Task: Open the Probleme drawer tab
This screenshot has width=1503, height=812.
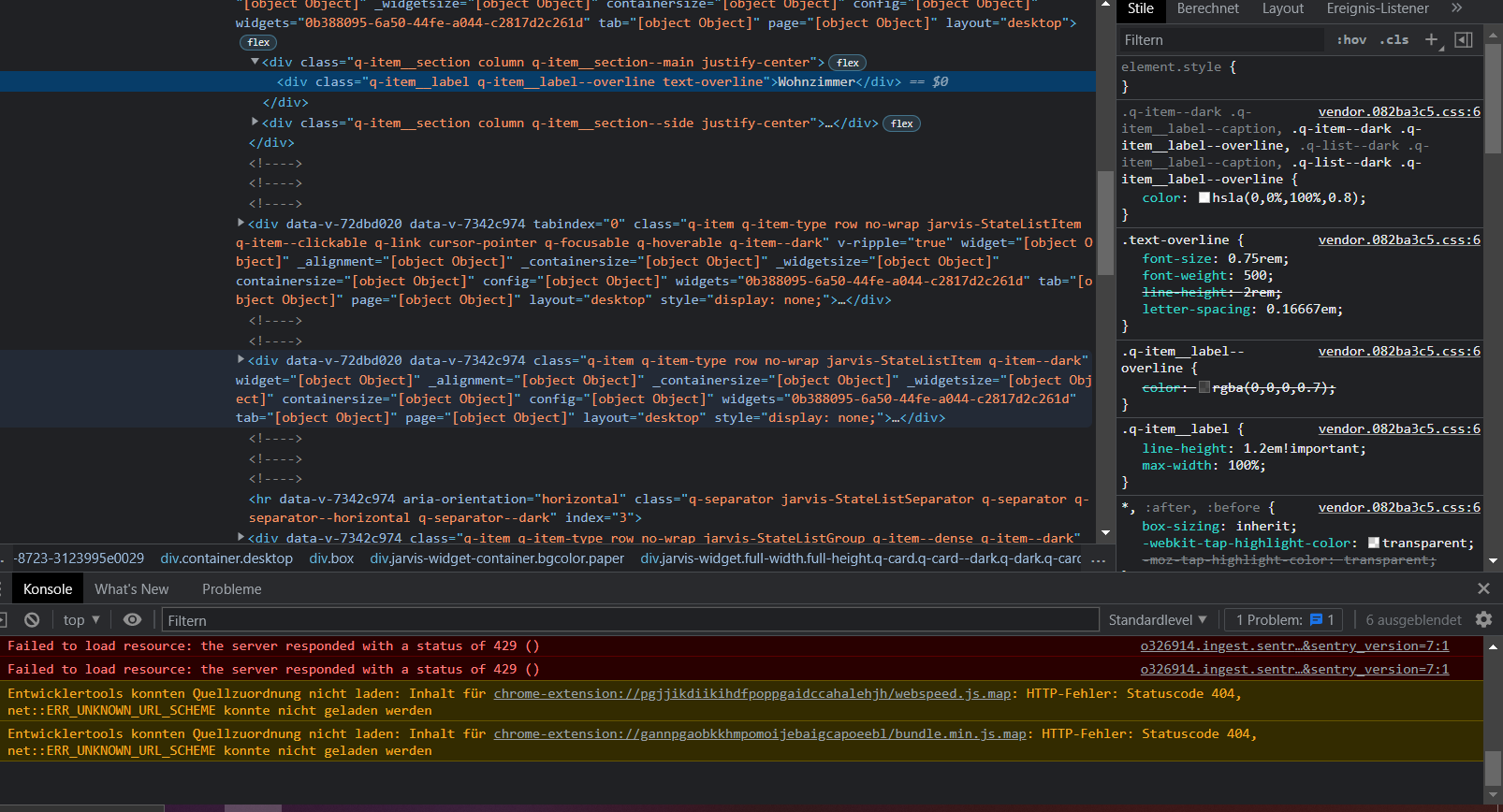Action: 232,588
